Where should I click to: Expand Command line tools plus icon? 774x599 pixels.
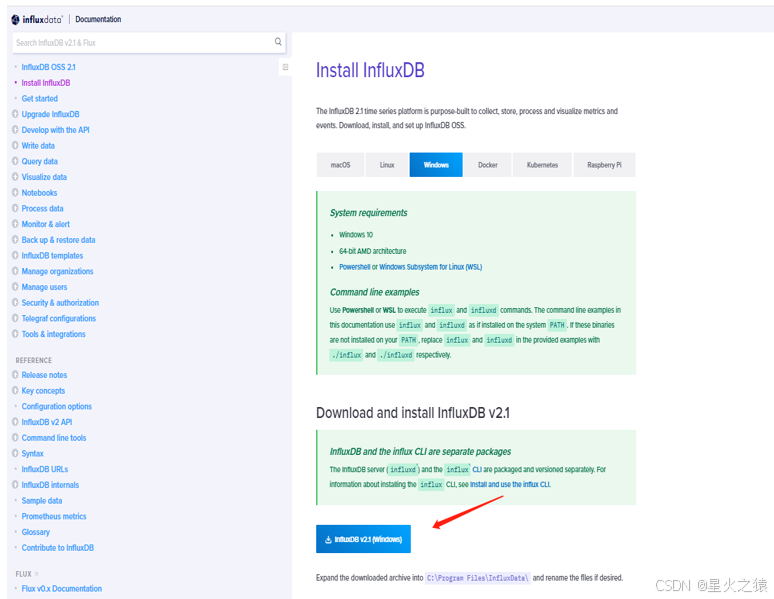[x=15, y=438]
